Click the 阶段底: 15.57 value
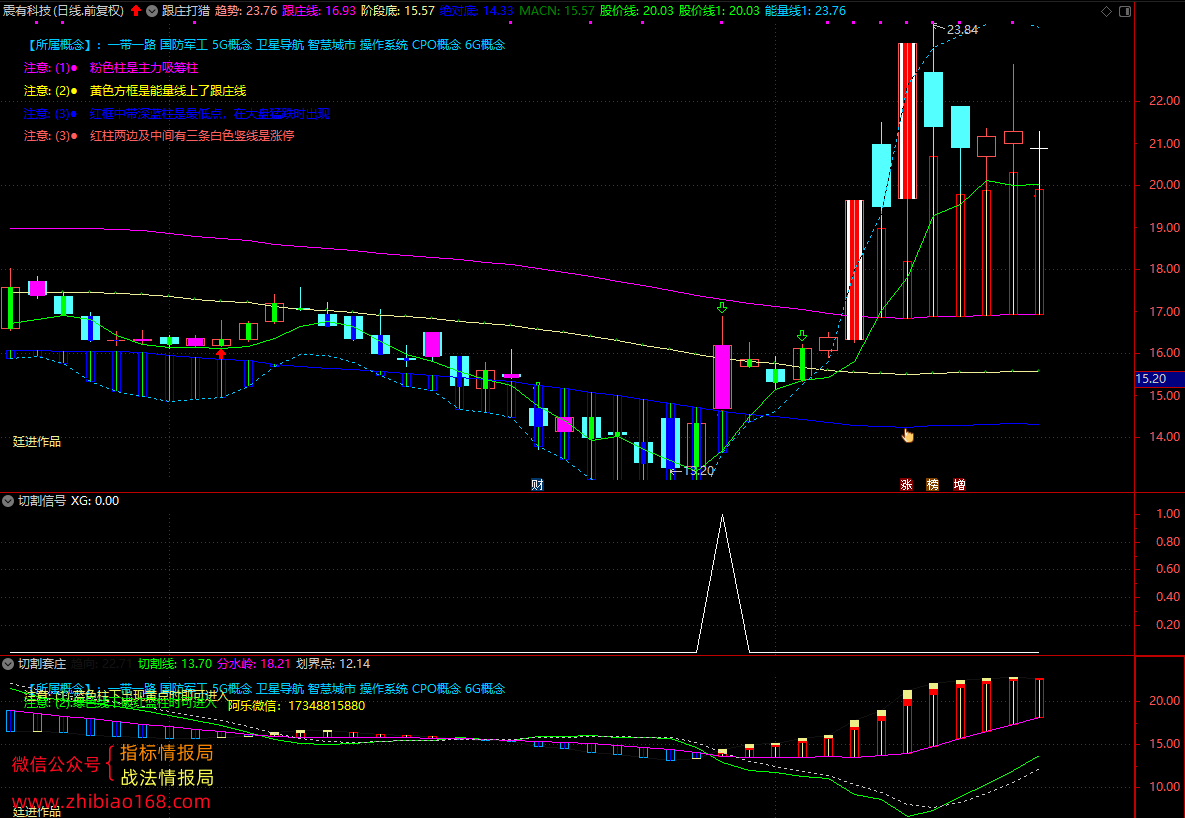Screen dimensions: 1185x818 pyautogui.click(x=398, y=11)
